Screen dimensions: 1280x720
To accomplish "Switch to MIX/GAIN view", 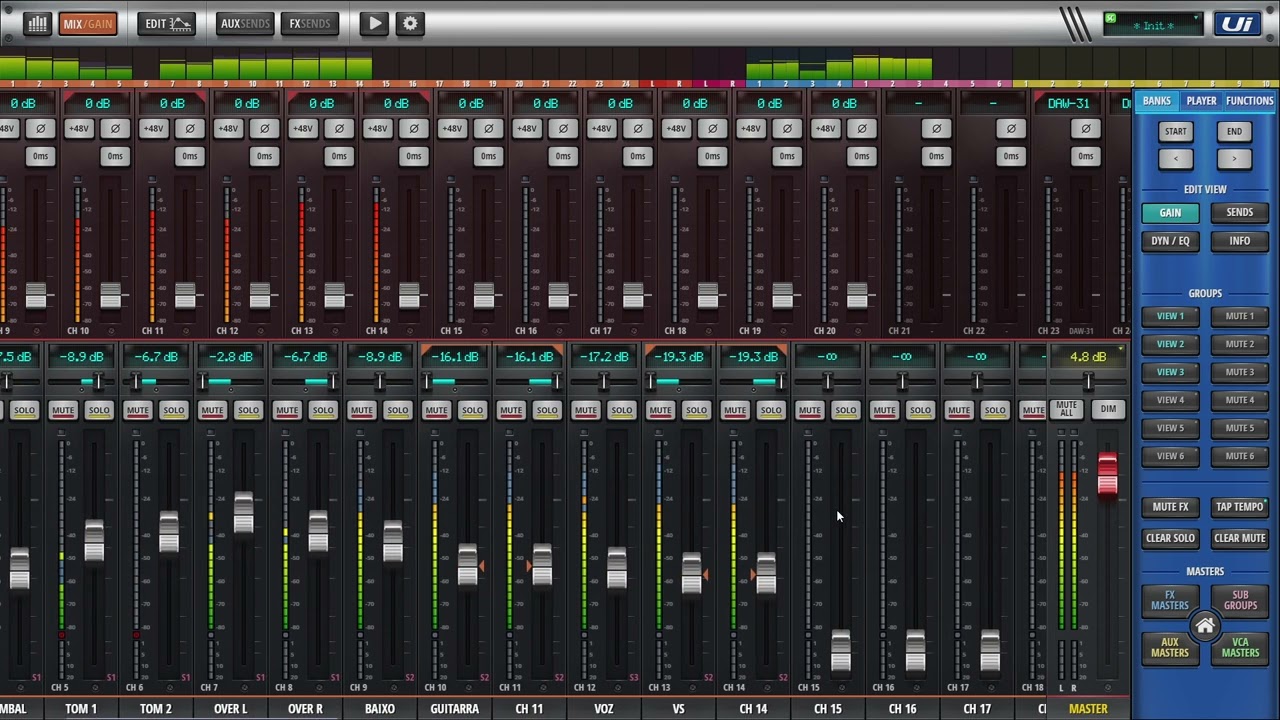I will pyautogui.click(x=88, y=23).
